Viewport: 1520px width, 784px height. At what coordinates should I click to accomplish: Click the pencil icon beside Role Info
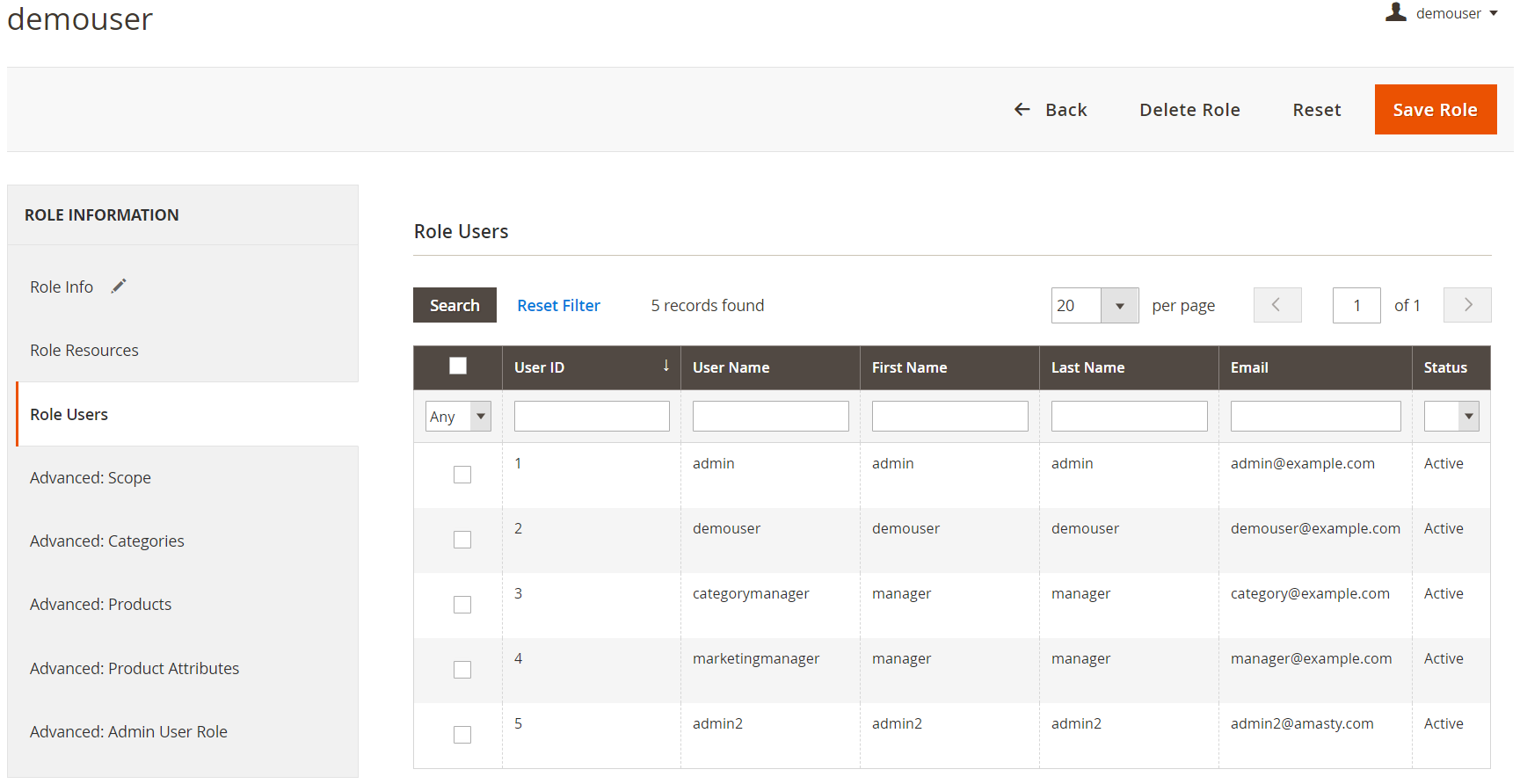coord(119,287)
